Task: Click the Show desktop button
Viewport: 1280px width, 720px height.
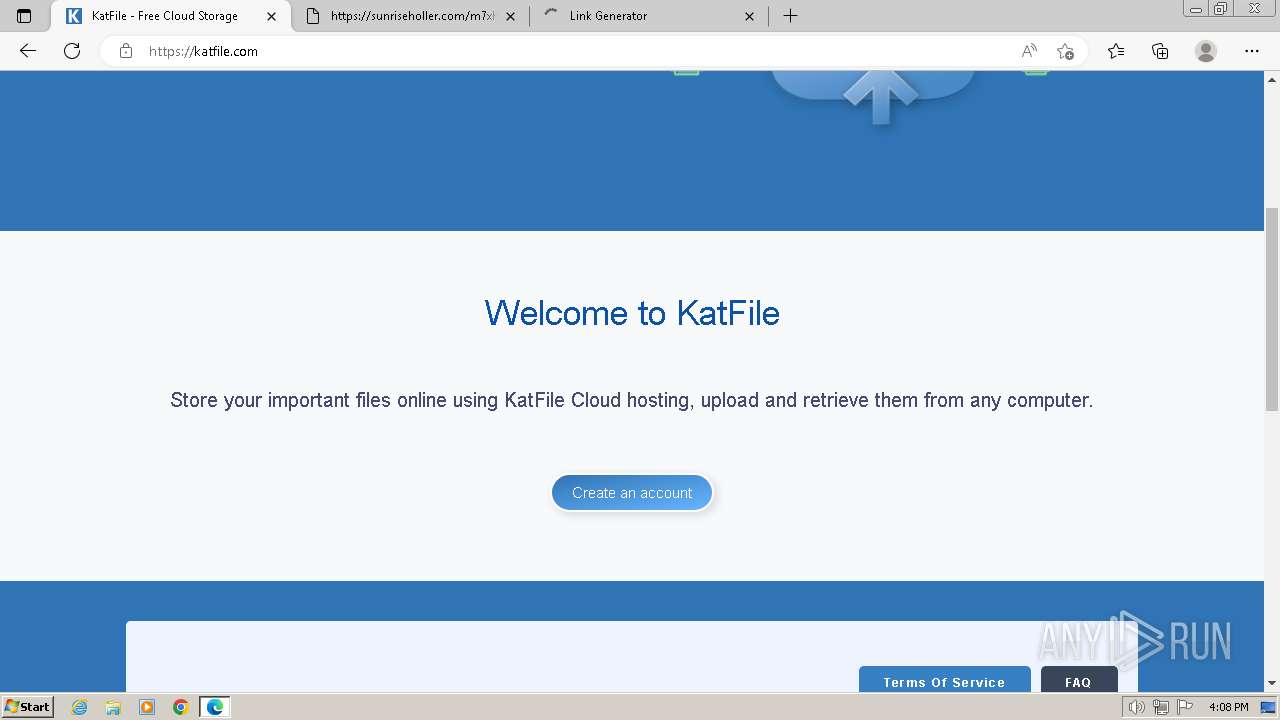Action: 1268,707
